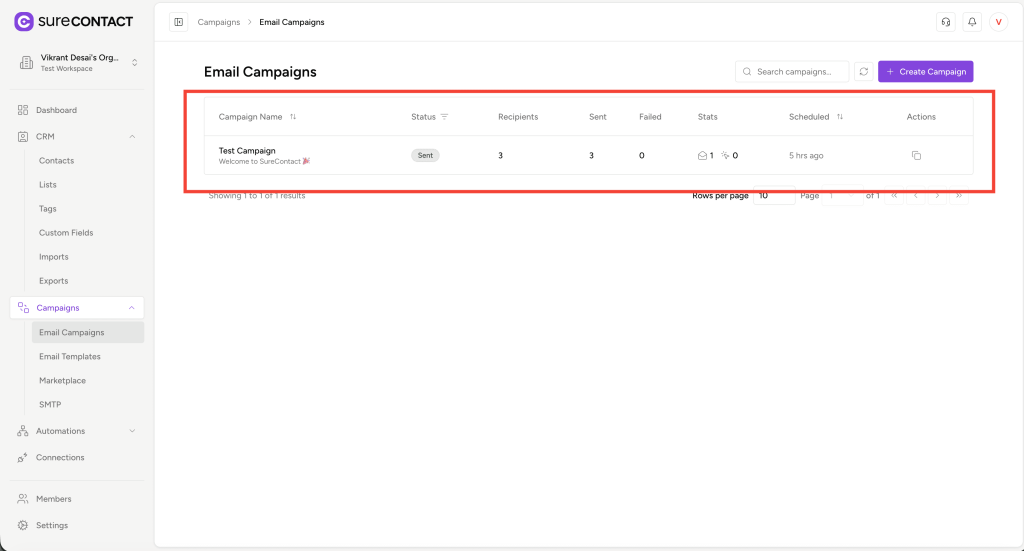Open Settings from sidebar

[52, 526]
